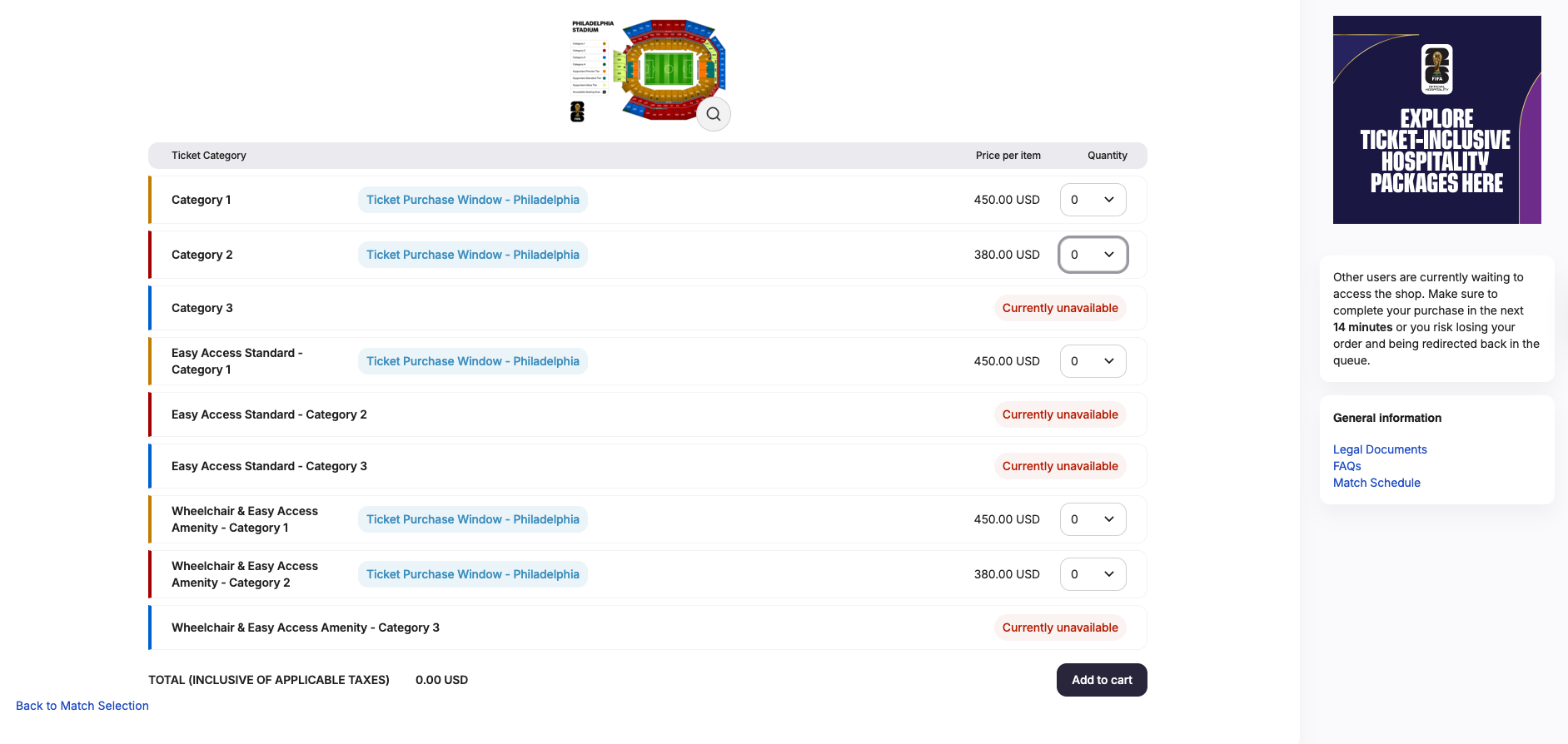This screenshot has height=744, width=1568.
Task: Open the FAQs link
Action: pos(1346,466)
